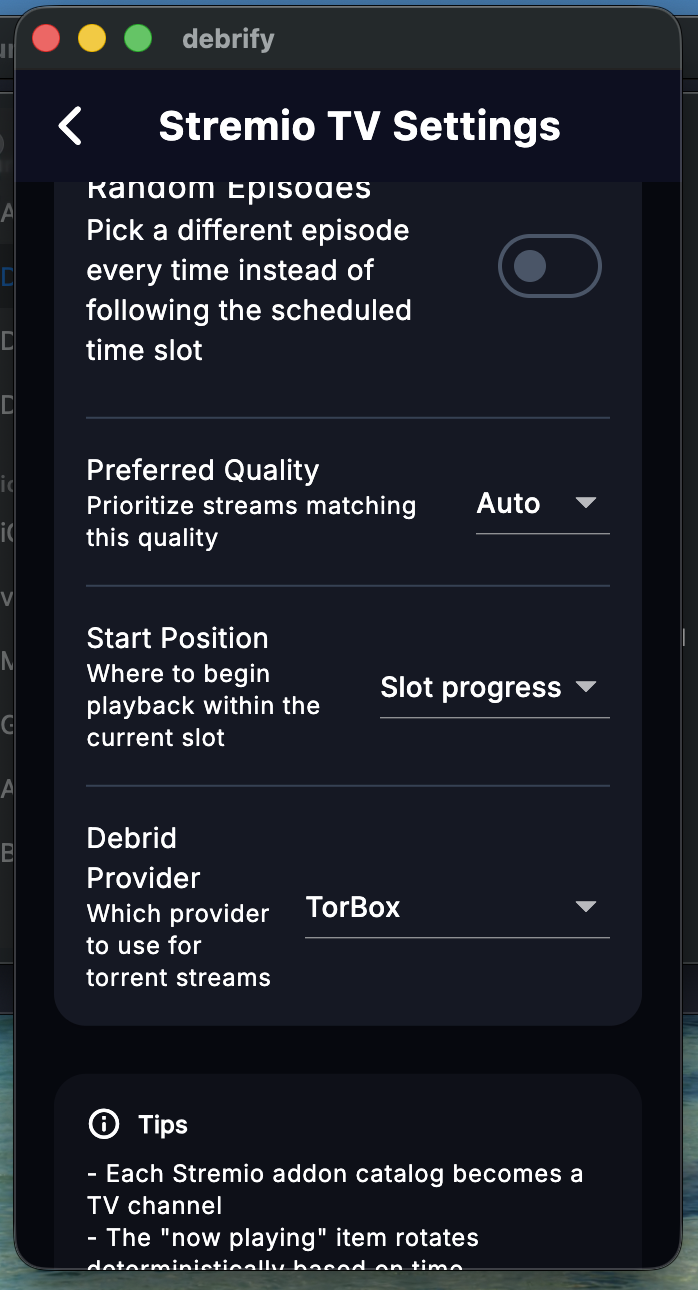Click the caret beside Auto quality
Screen dimensions: 698x1290
coord(588,504)
